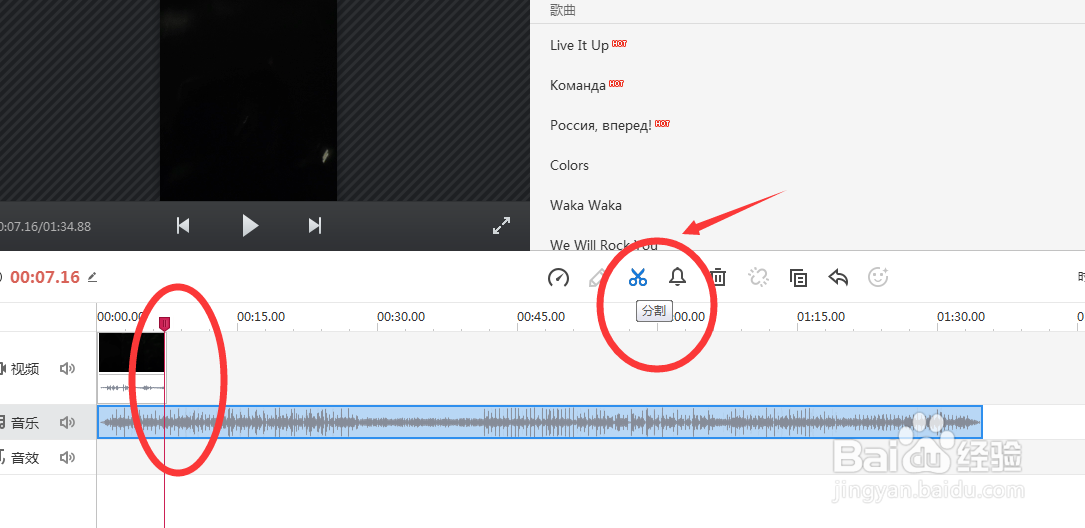Play the video preview
This screenshot has height=528, width=1085.
click(250, 226)
